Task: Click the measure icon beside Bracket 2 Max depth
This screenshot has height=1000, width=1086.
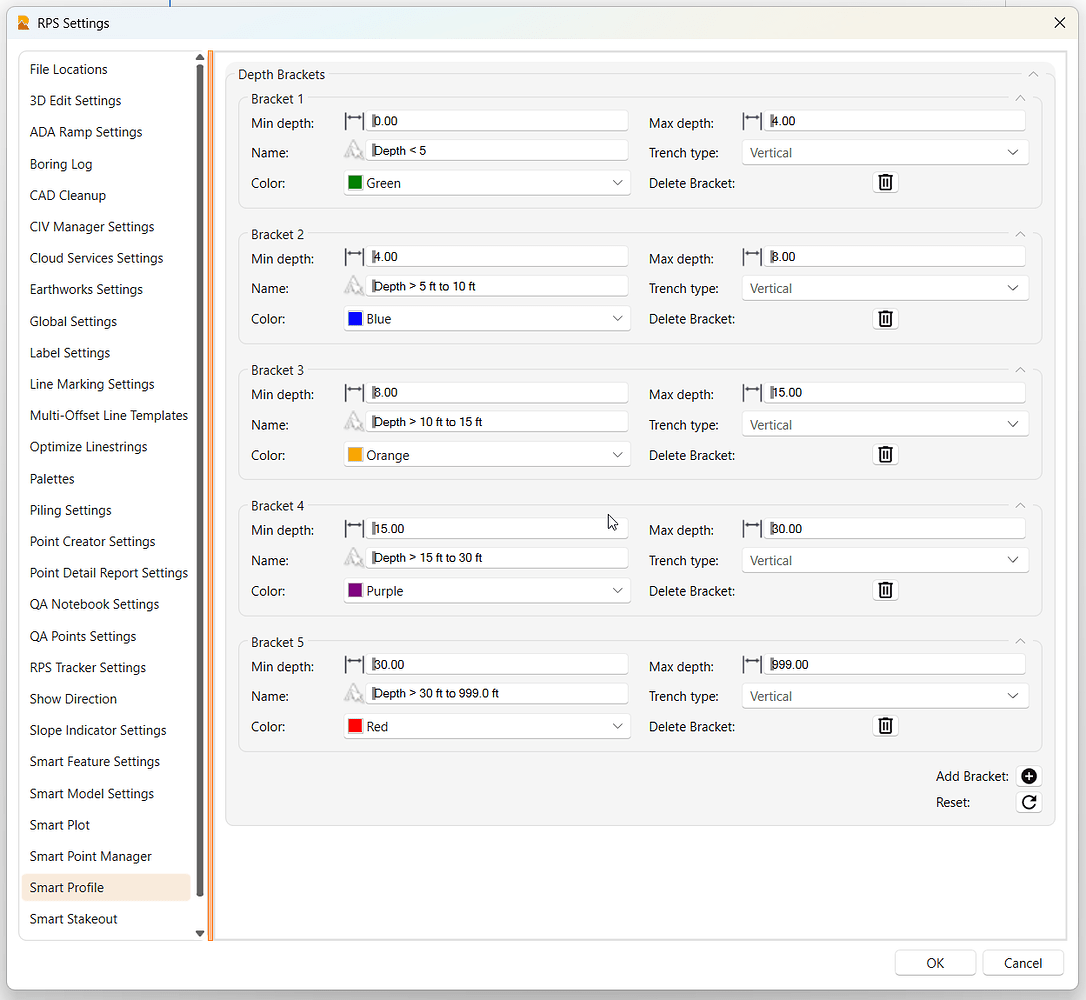Action: pos(751,257)
